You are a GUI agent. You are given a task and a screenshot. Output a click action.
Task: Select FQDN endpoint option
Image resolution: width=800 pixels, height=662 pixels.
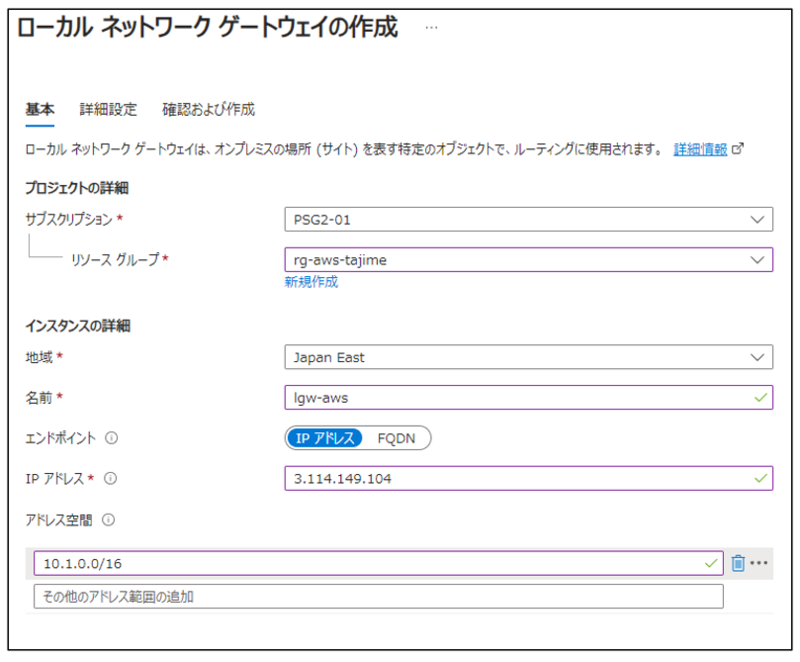[x=396, y=438]
